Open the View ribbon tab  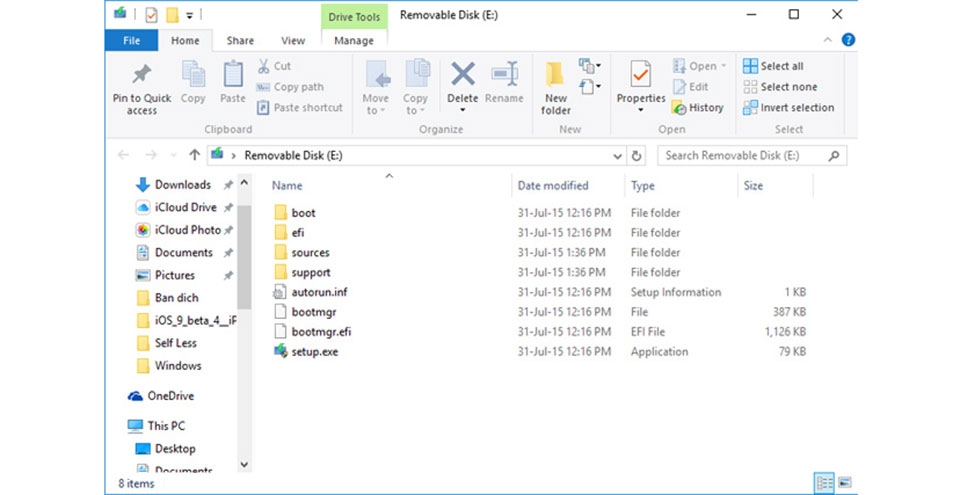pyautogui.click(x=293, y=40)
